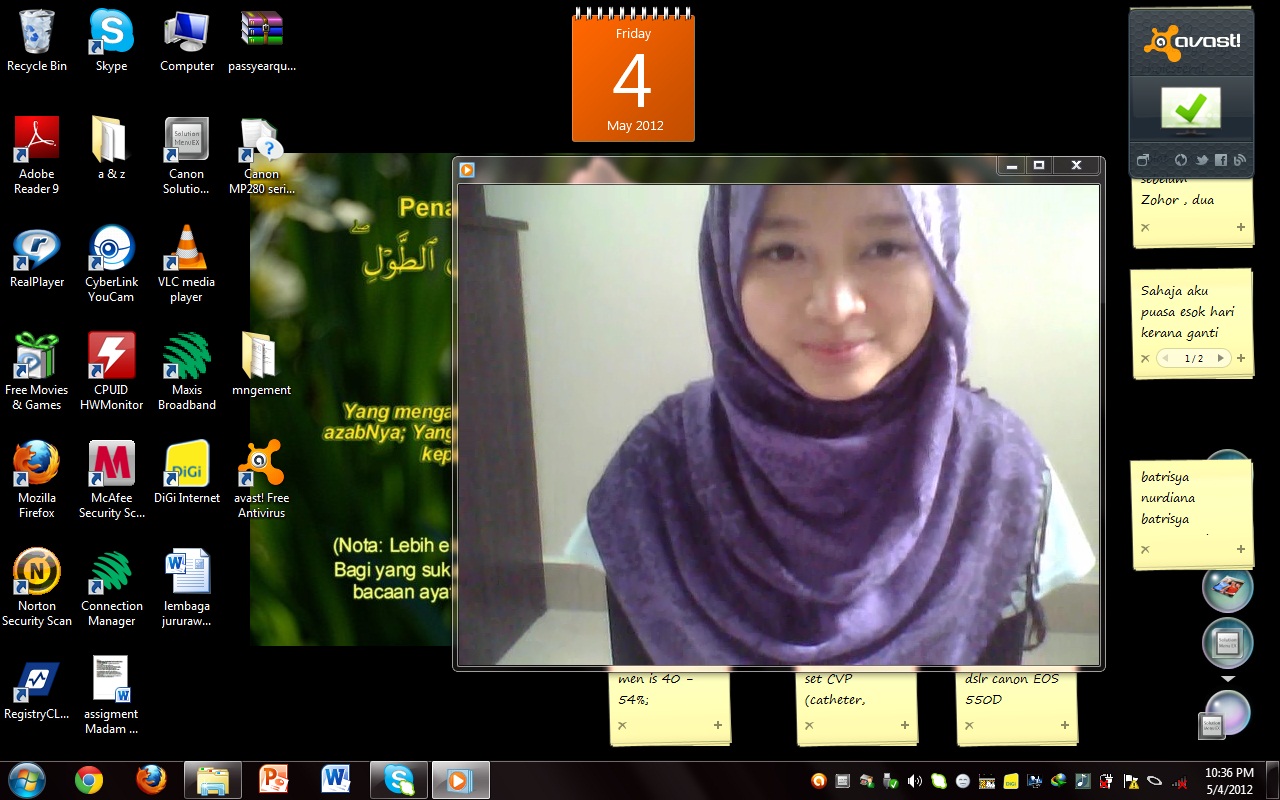Launch DiGi Internet desktop shortcut

click(x=187, y=472)
